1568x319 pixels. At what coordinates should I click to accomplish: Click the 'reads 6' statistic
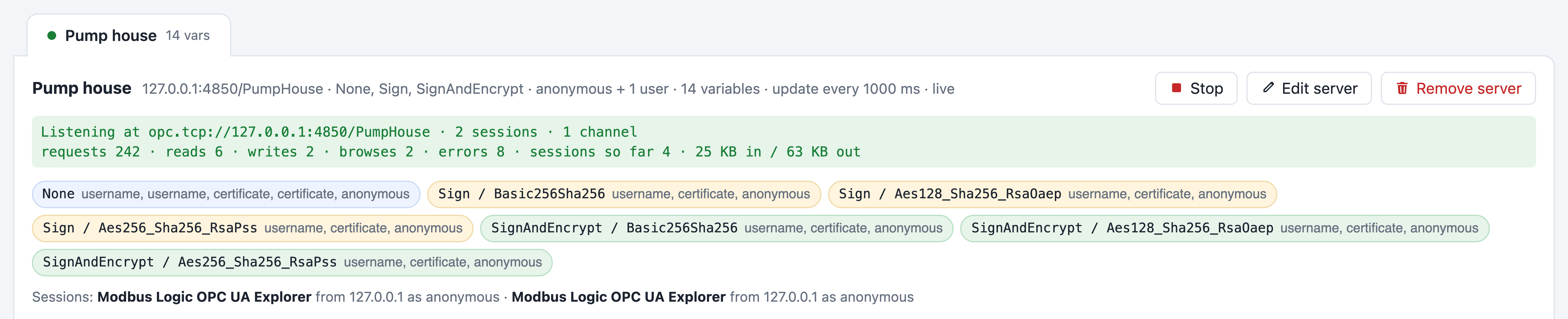194,152
